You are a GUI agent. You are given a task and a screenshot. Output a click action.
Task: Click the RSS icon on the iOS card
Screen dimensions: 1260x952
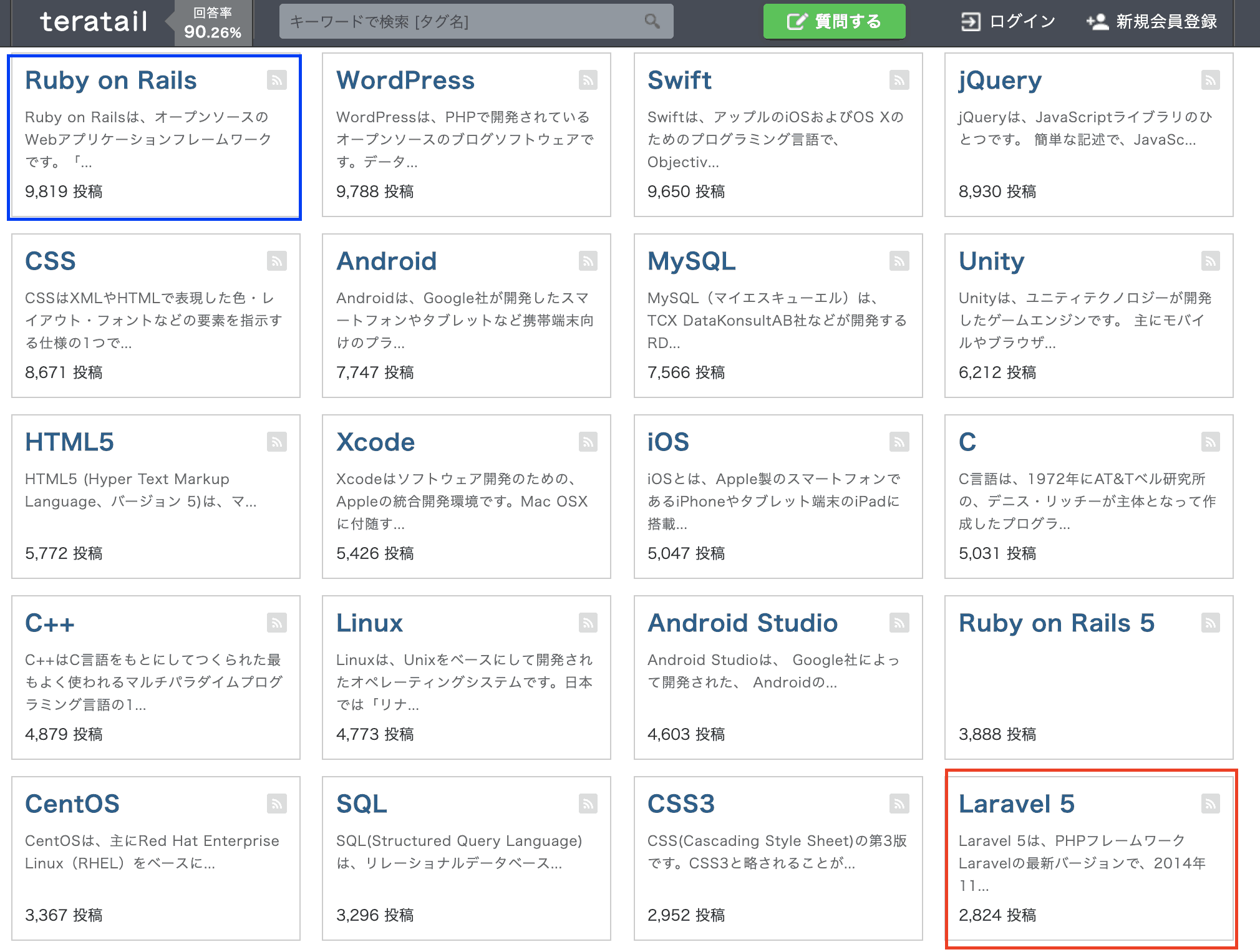(x=899, y=442)
